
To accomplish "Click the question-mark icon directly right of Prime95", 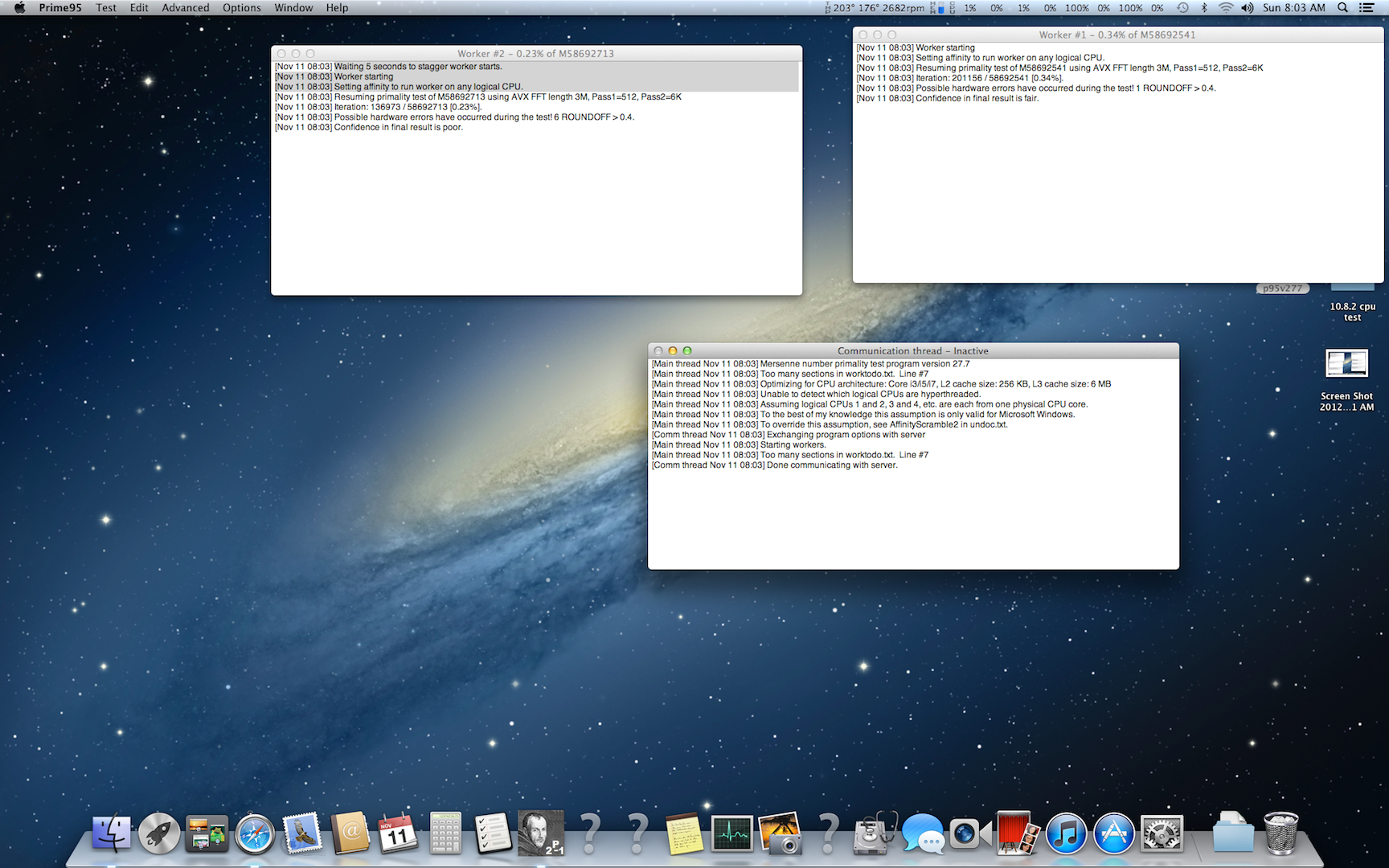I will pyautogui.click(x=589, y=833).
